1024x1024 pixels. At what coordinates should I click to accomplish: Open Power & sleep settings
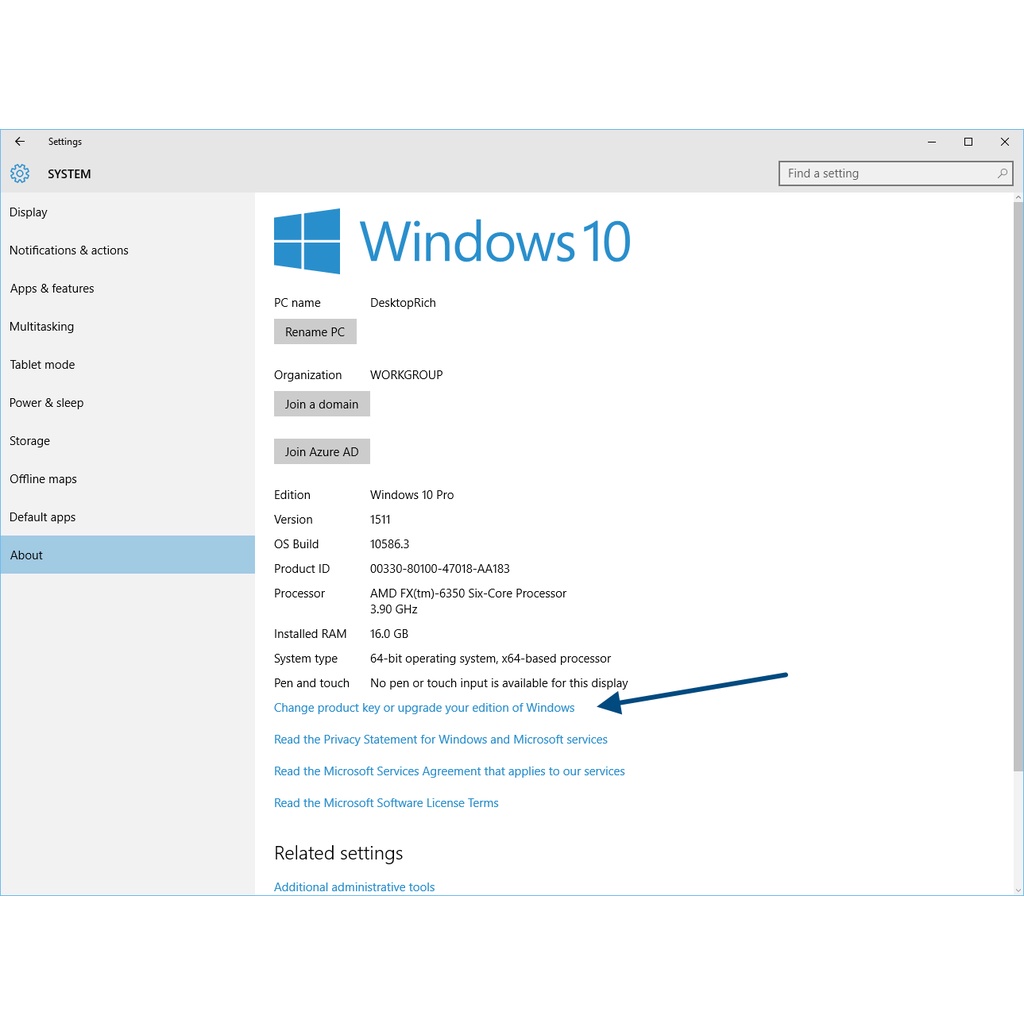click(x=47, y=403)
